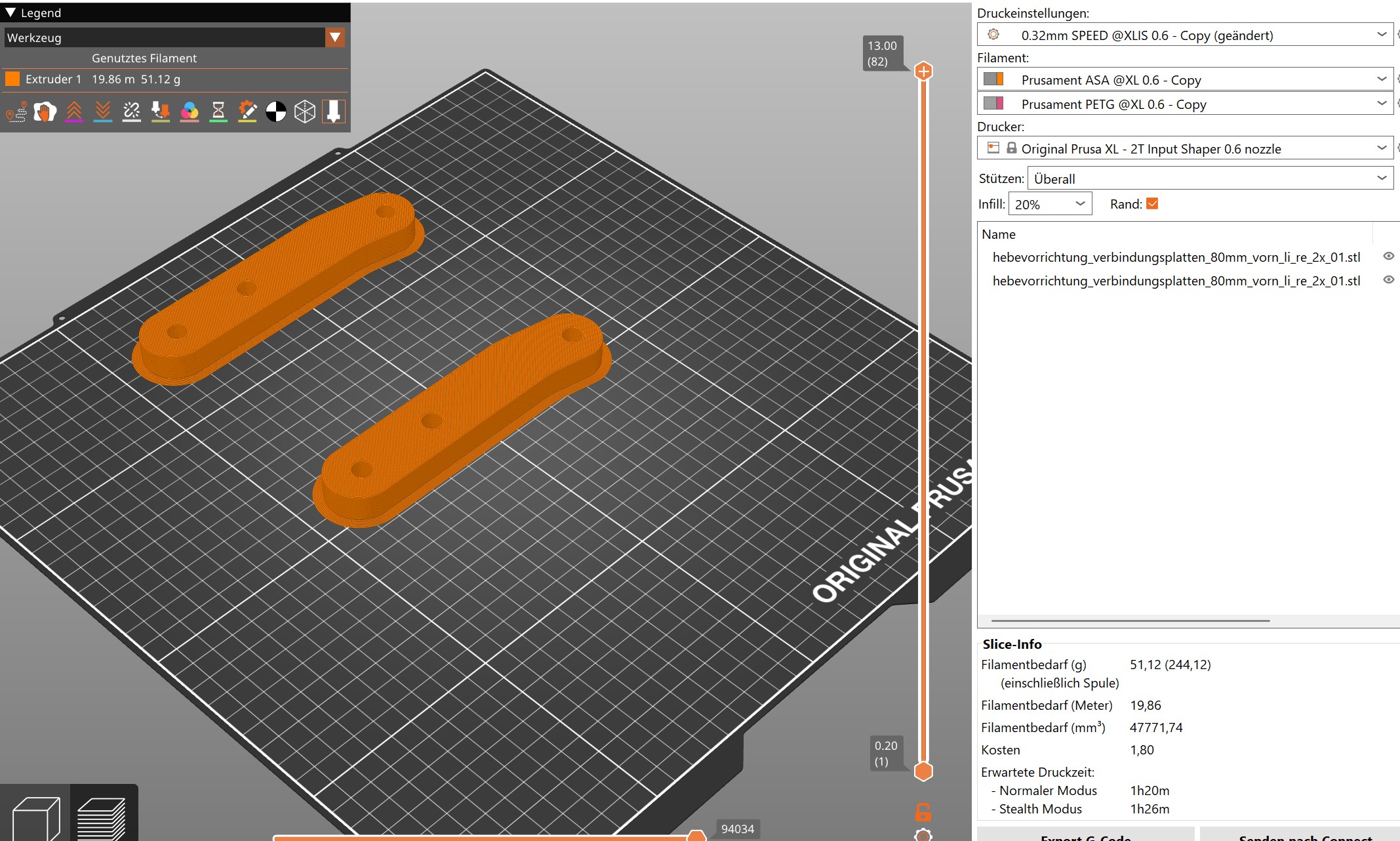Open the Prusament ASA filament dropdown

(x=1382, y=79)
